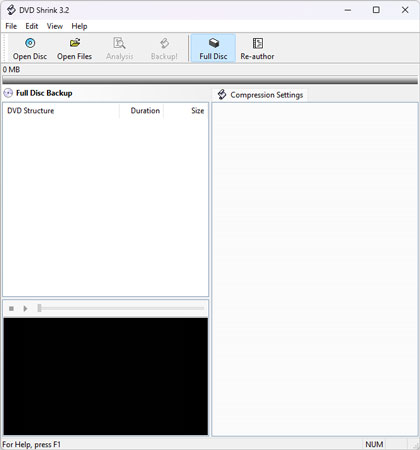
Task: Click the 'For Help, press F1' status text
Action: click(x=31, y=445)
